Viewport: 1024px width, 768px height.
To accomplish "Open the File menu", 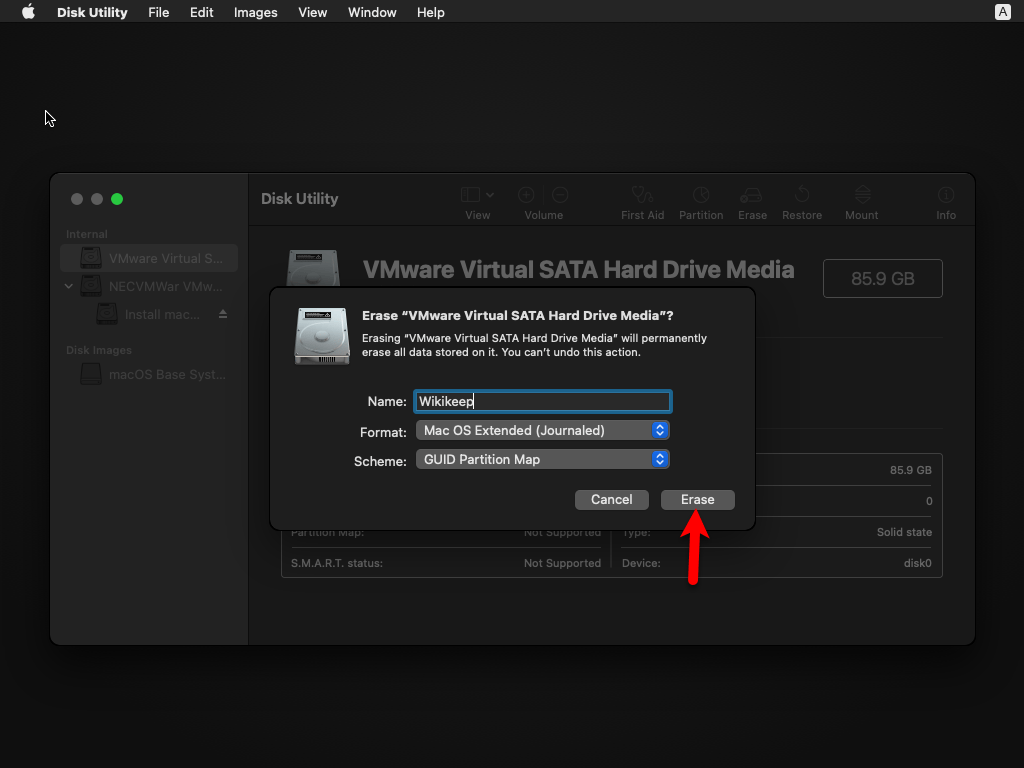I will pos(159,12).
